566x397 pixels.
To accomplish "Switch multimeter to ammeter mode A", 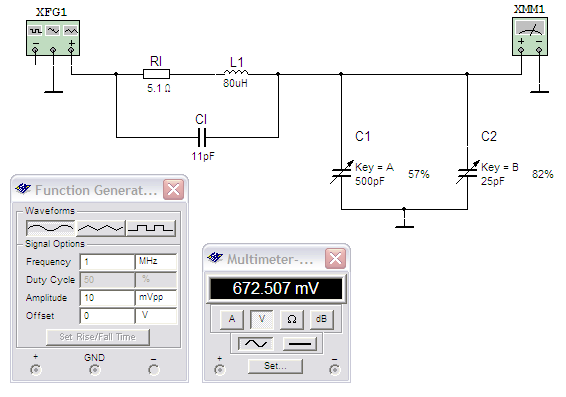I will click(x=232, y=319).
